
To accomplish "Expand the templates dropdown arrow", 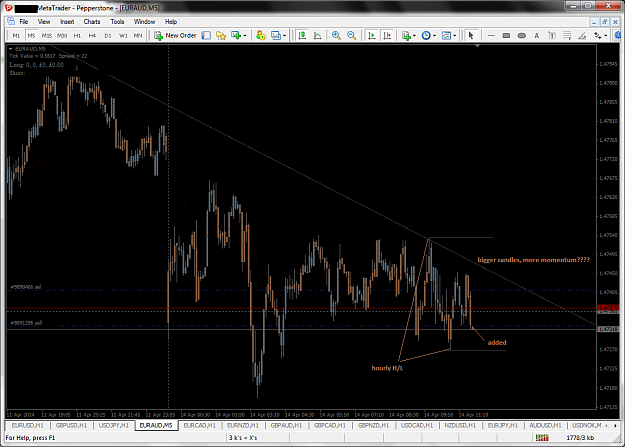I will pyautogui.click(x=455, y=35).
